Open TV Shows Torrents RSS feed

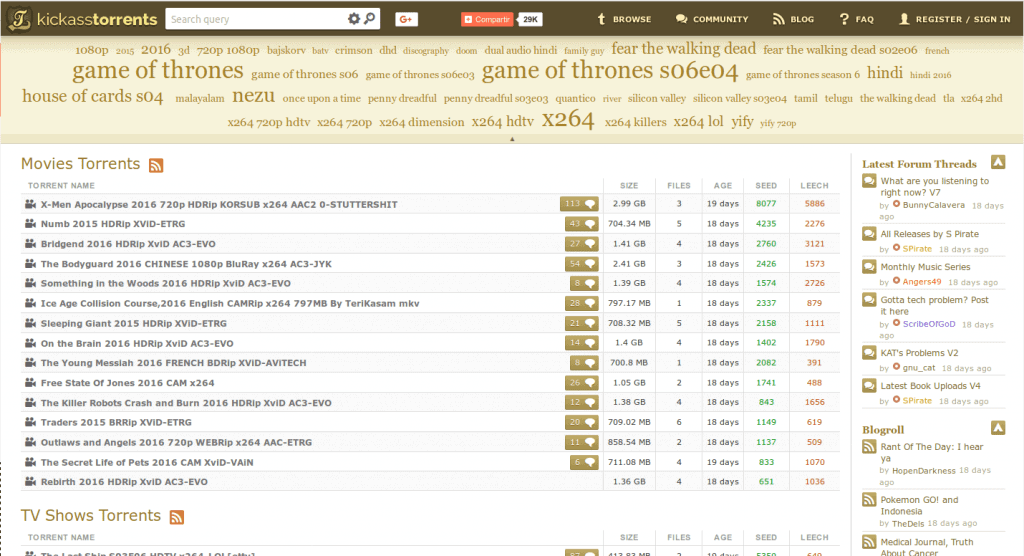tap(177, 517)
